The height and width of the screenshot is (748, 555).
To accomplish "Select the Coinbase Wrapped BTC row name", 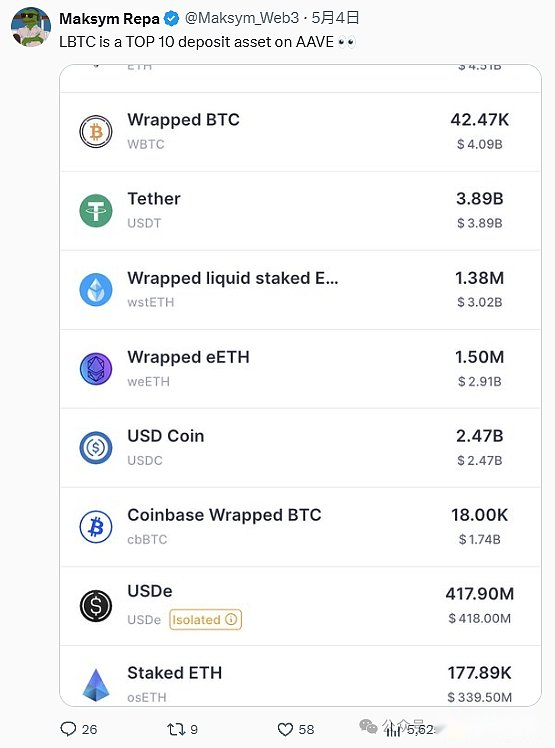I will [224, 515].
